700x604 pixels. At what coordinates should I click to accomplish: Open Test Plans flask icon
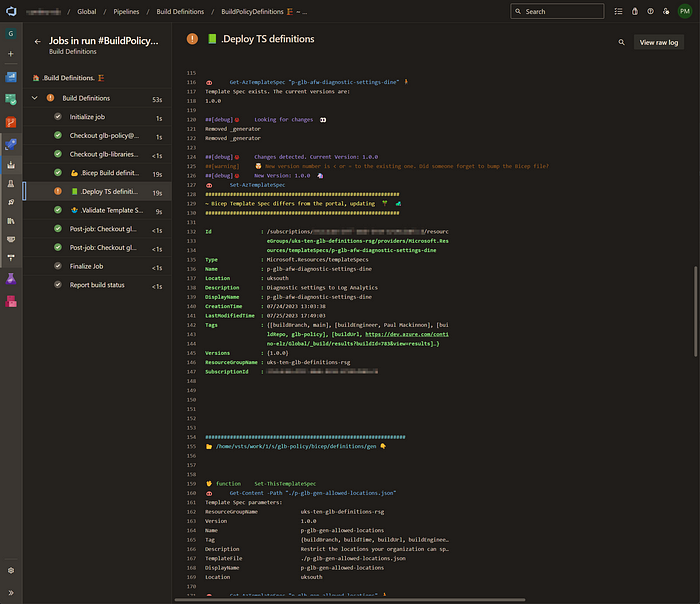click(x=11, y=279)
